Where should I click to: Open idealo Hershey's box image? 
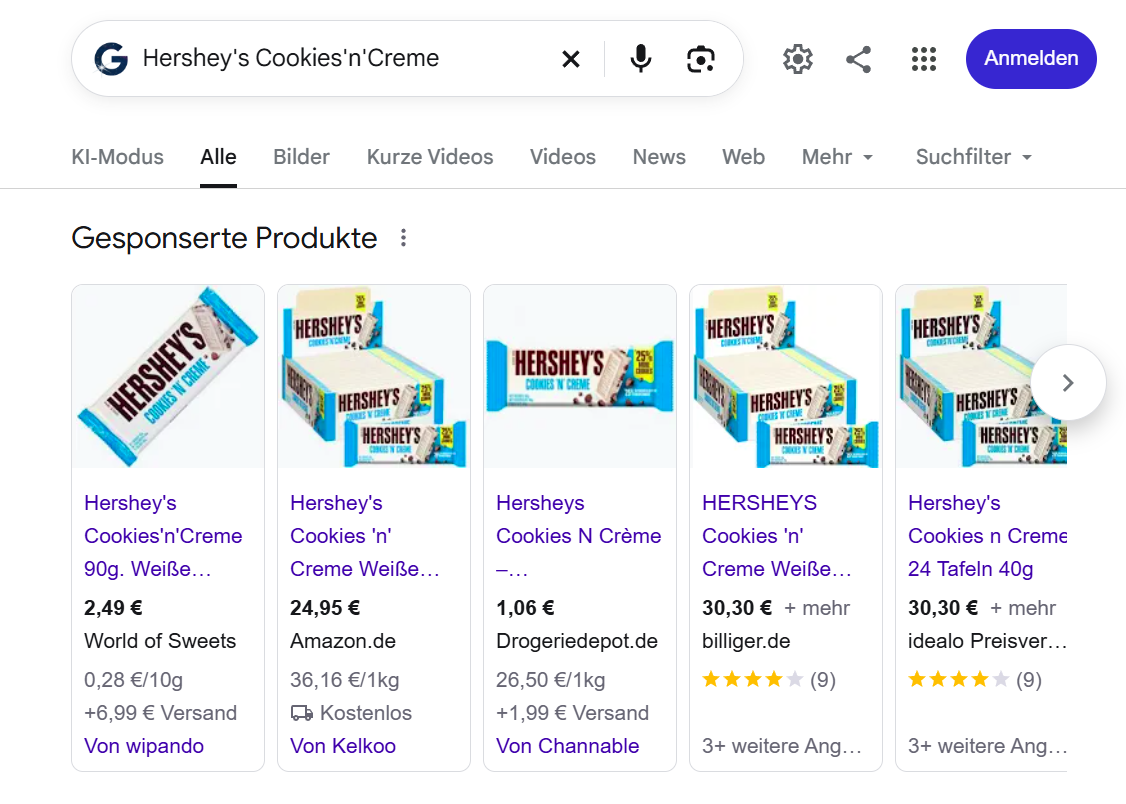981,377
